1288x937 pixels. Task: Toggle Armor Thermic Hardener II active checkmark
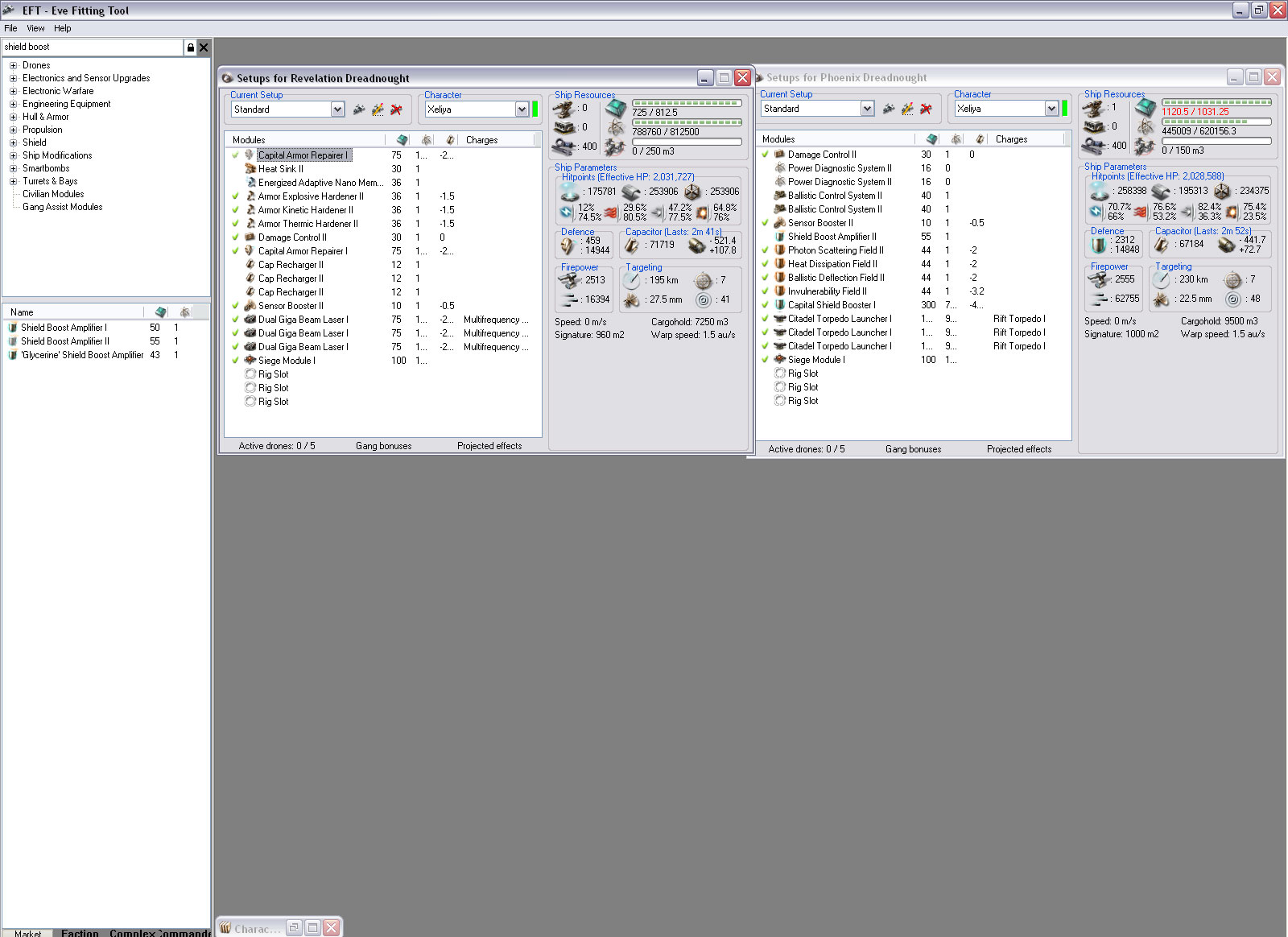236,224
